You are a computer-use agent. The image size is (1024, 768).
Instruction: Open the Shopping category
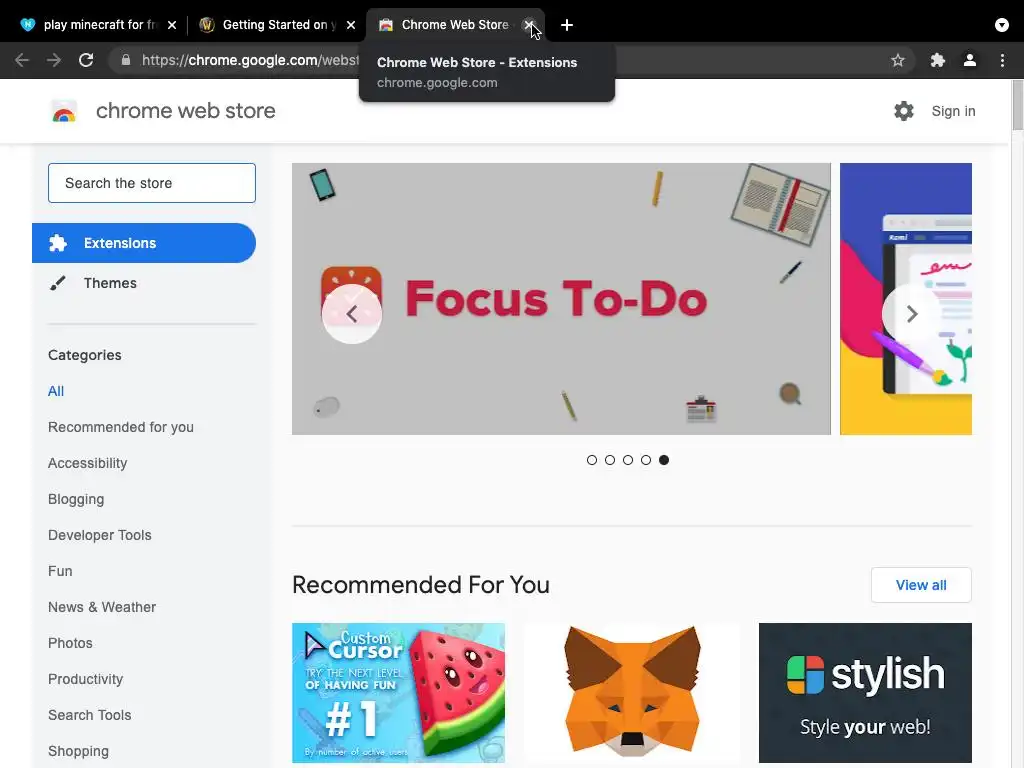78,751
